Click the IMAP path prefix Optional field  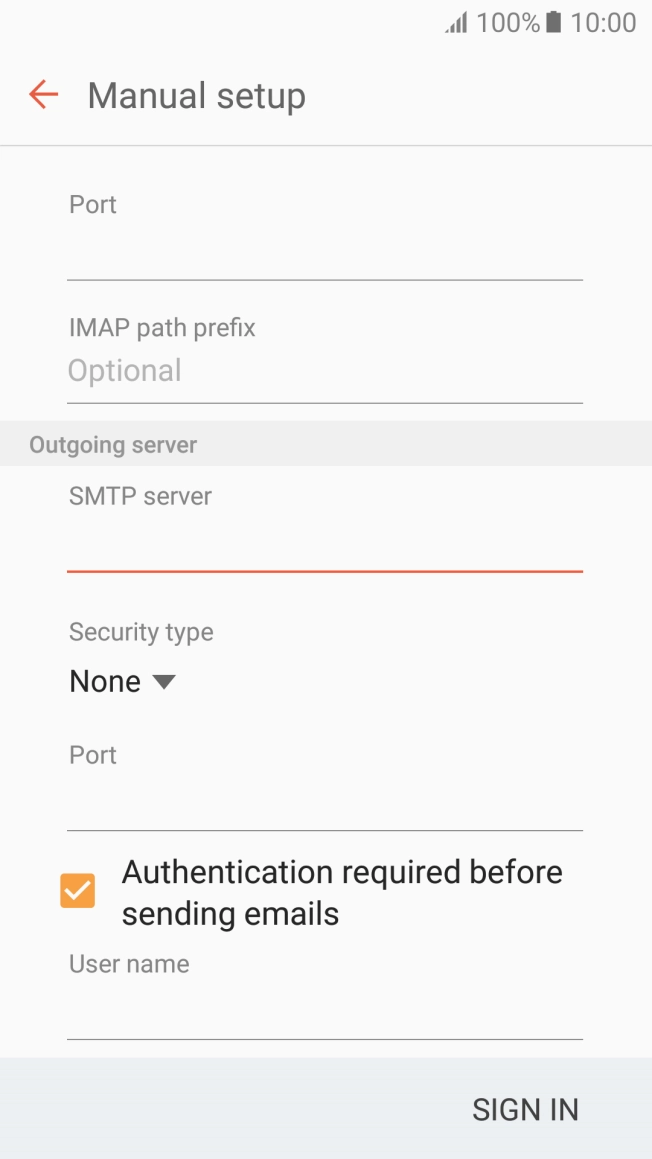tap(324, 371)
